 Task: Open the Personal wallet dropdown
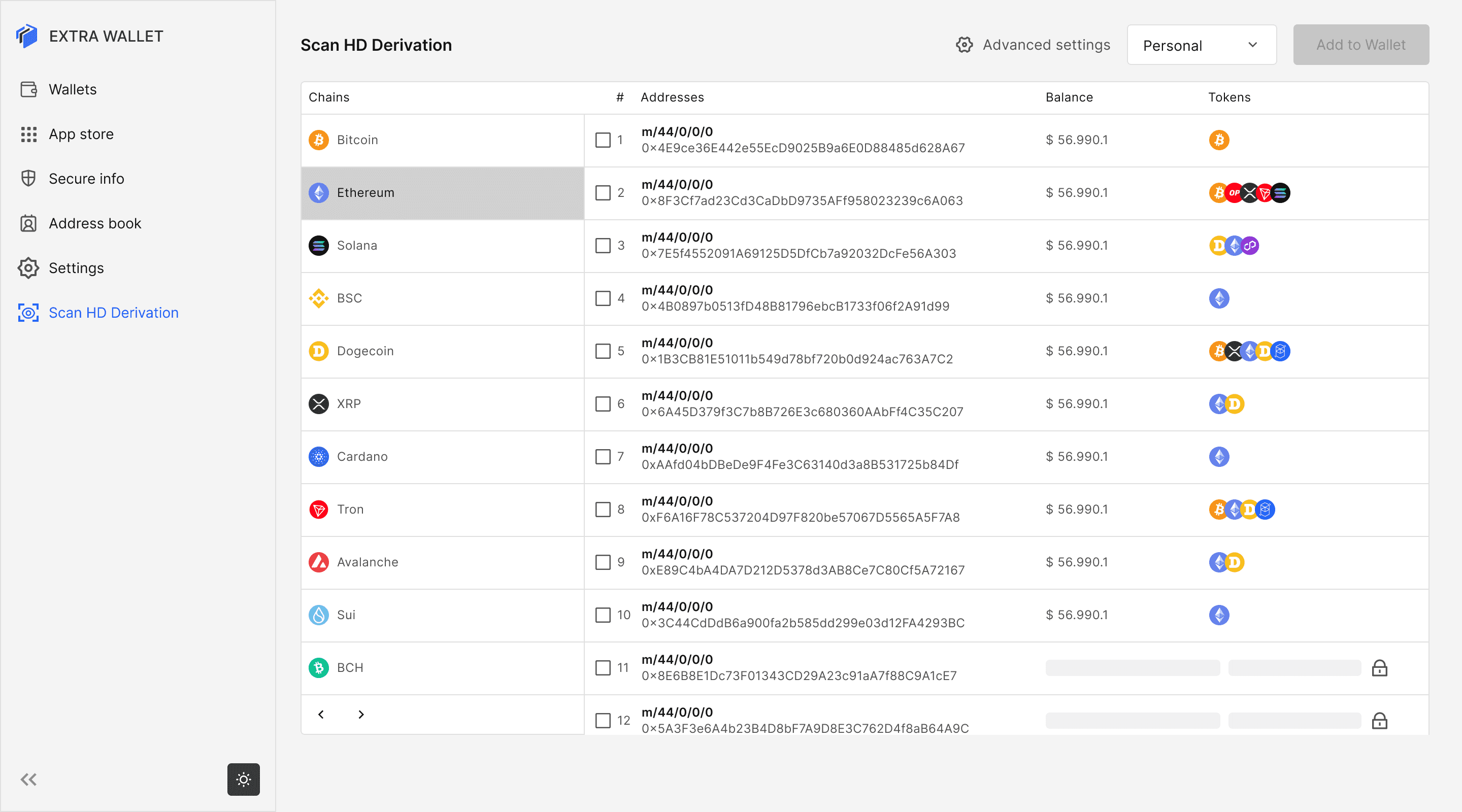[x=1201, y=45]
